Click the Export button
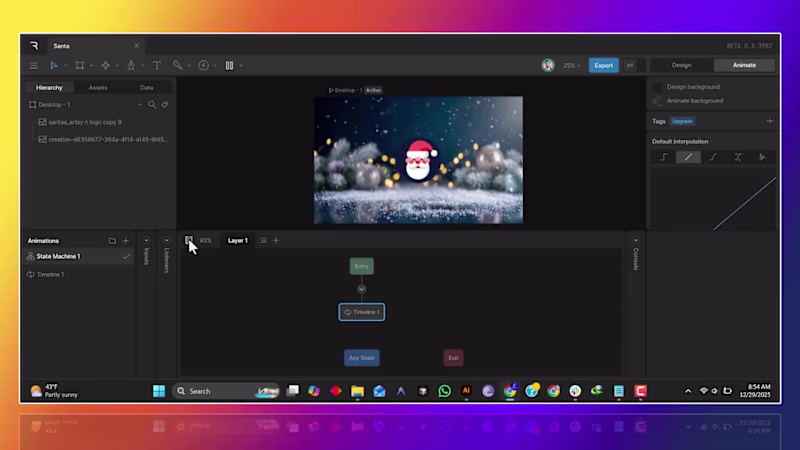 click(x=604, y=65)
